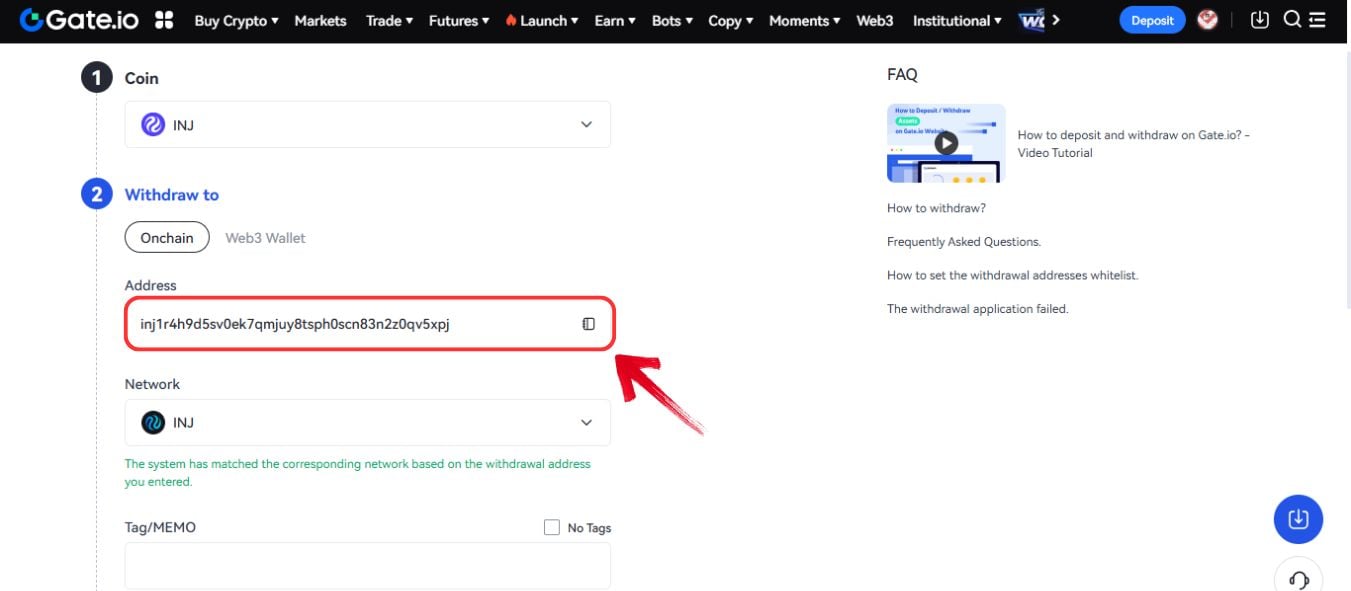Open the apps grid icon beside the logo
The width and height of the screenshot is (1351, 591).
tap(165, 20)
